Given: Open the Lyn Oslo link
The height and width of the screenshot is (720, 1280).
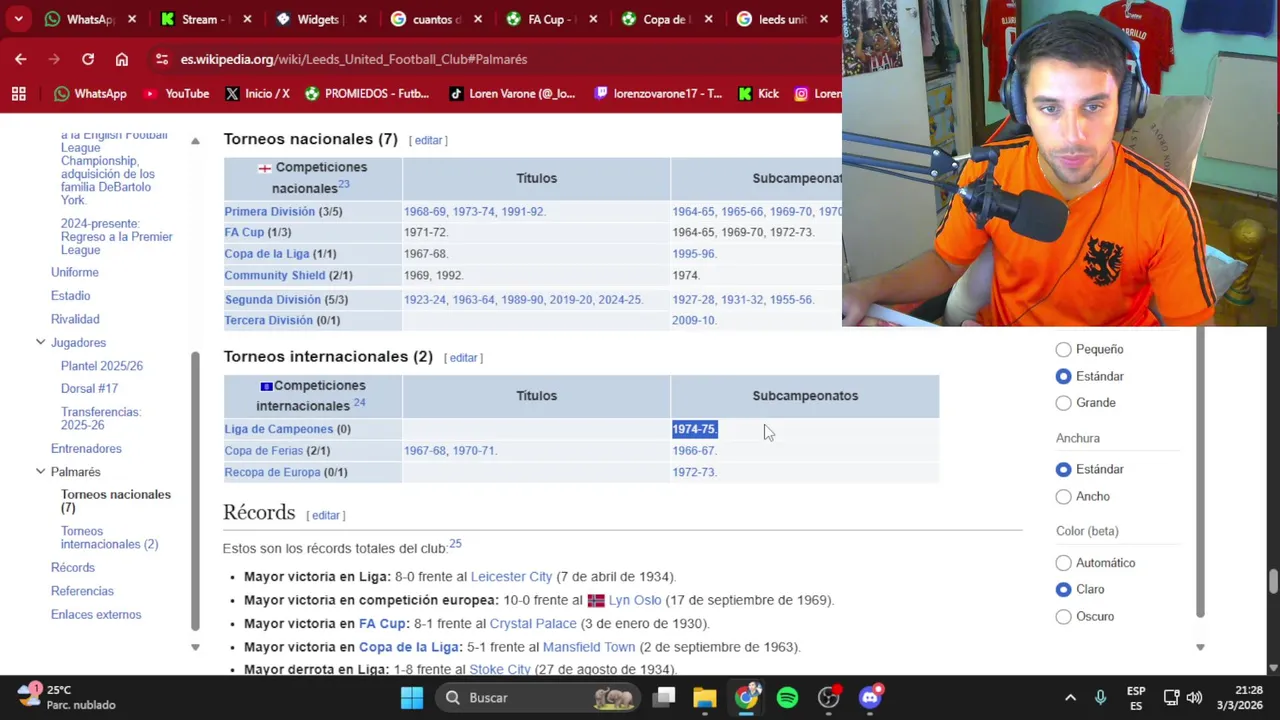Looking at the screenshot, I should coord(635,600).
